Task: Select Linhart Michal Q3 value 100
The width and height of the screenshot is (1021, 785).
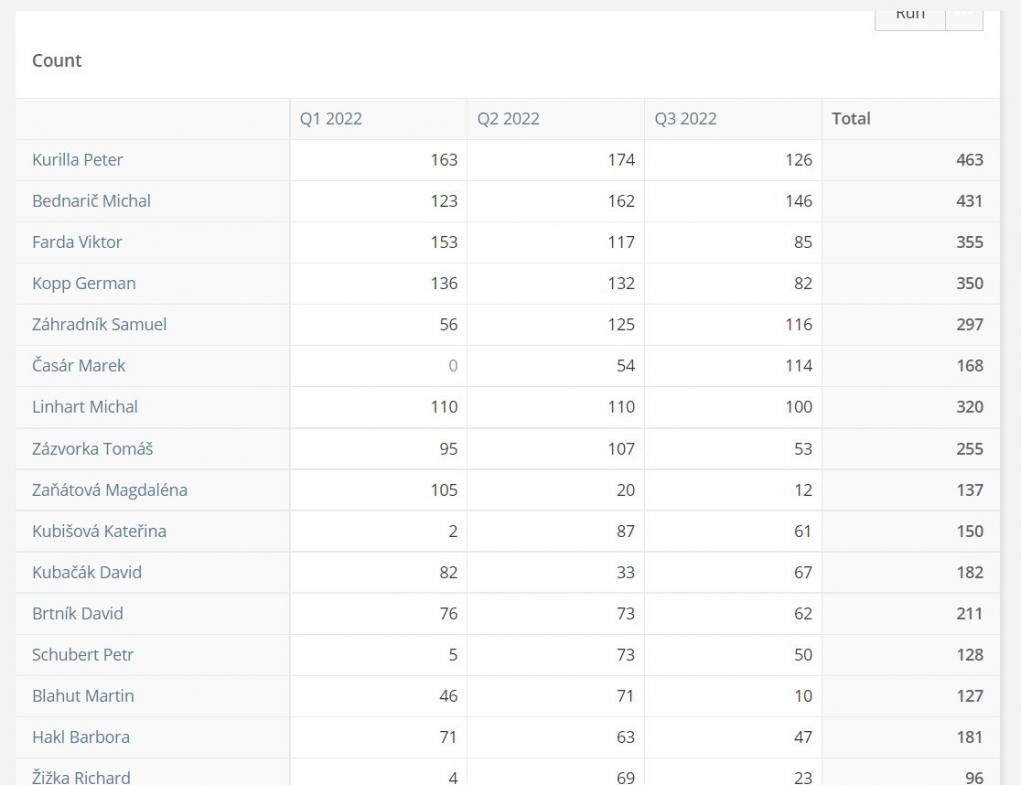Action: pyautogui.click(x=799, y=407)
